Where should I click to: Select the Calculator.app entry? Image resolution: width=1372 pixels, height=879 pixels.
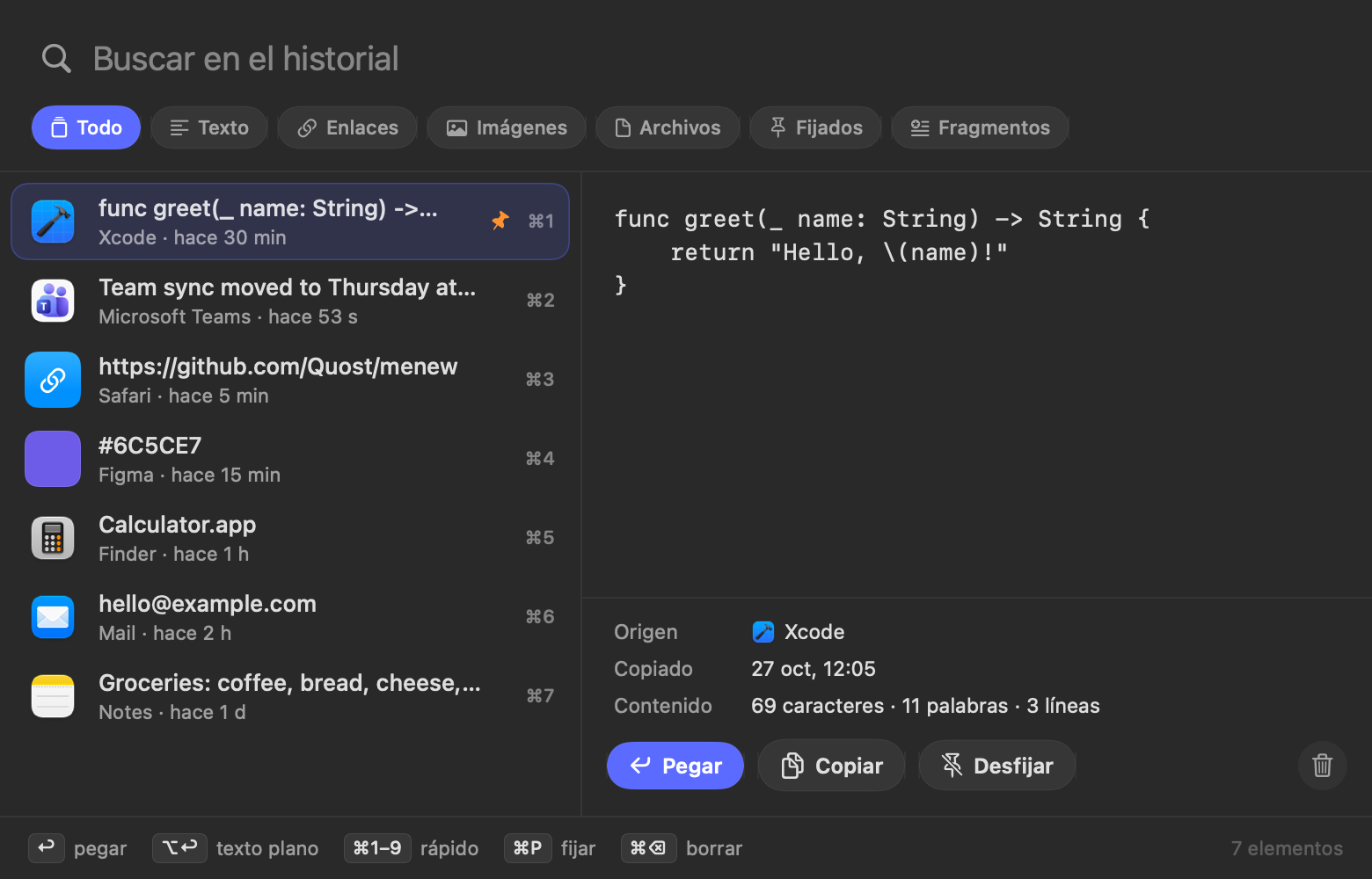pos(290,538)
